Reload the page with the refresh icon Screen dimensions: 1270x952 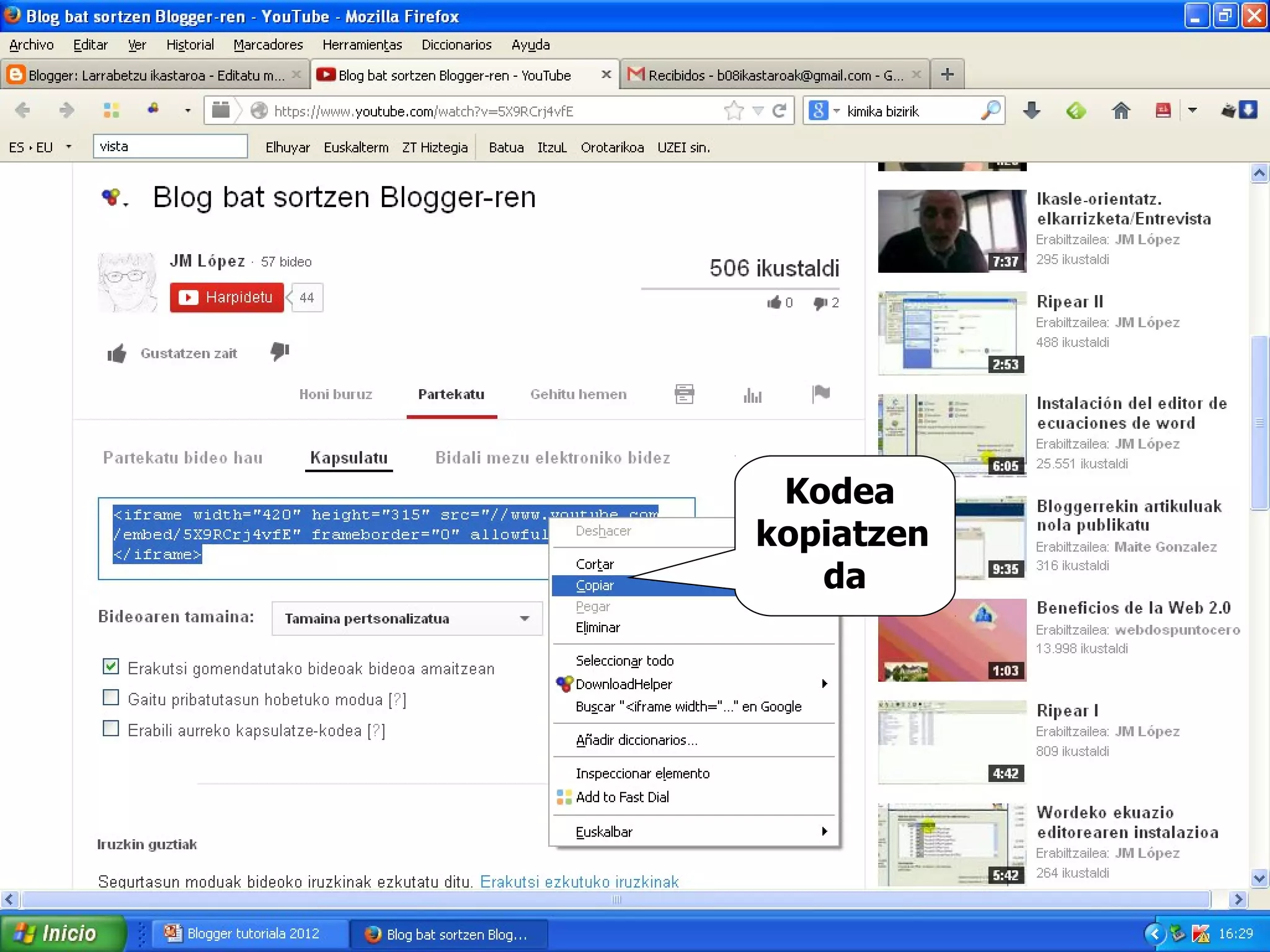779,111
